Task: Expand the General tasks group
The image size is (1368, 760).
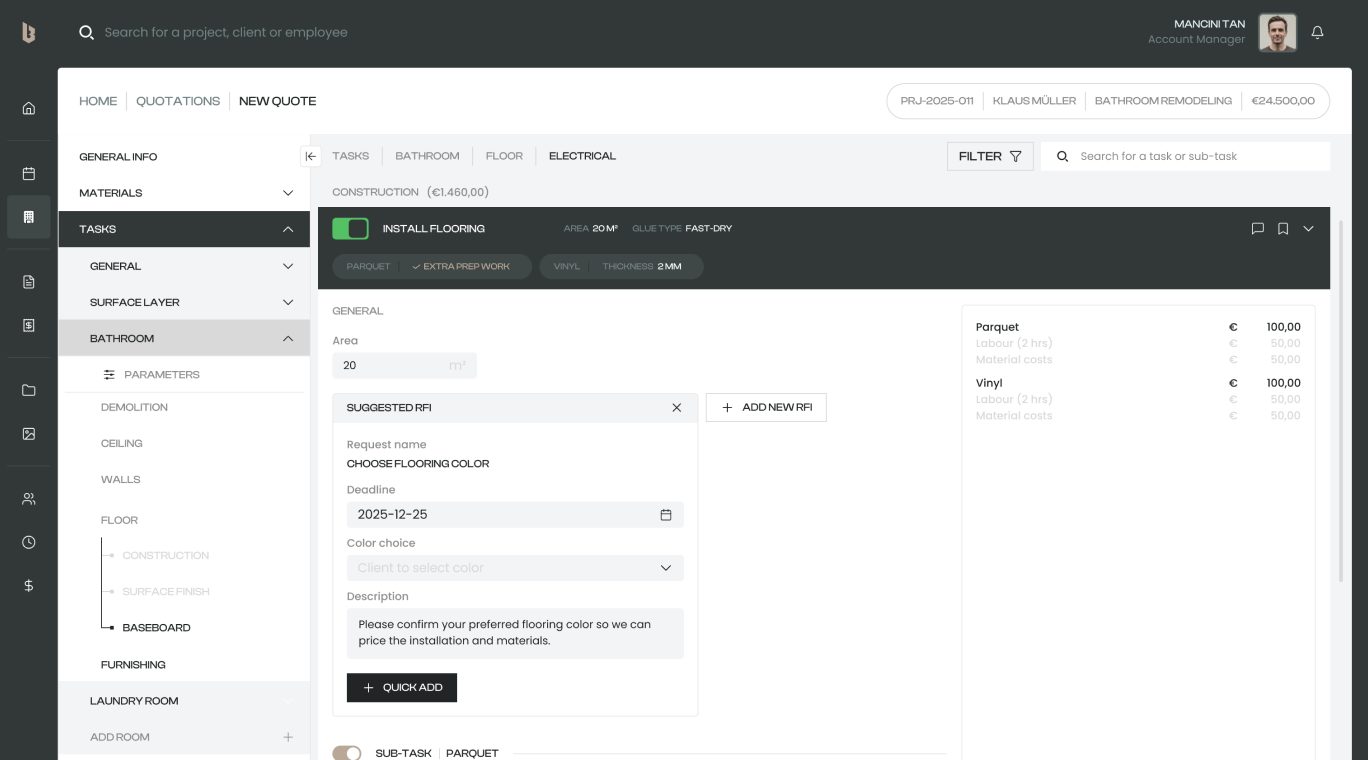Action: pyautogui.click(x=288, y=266)
